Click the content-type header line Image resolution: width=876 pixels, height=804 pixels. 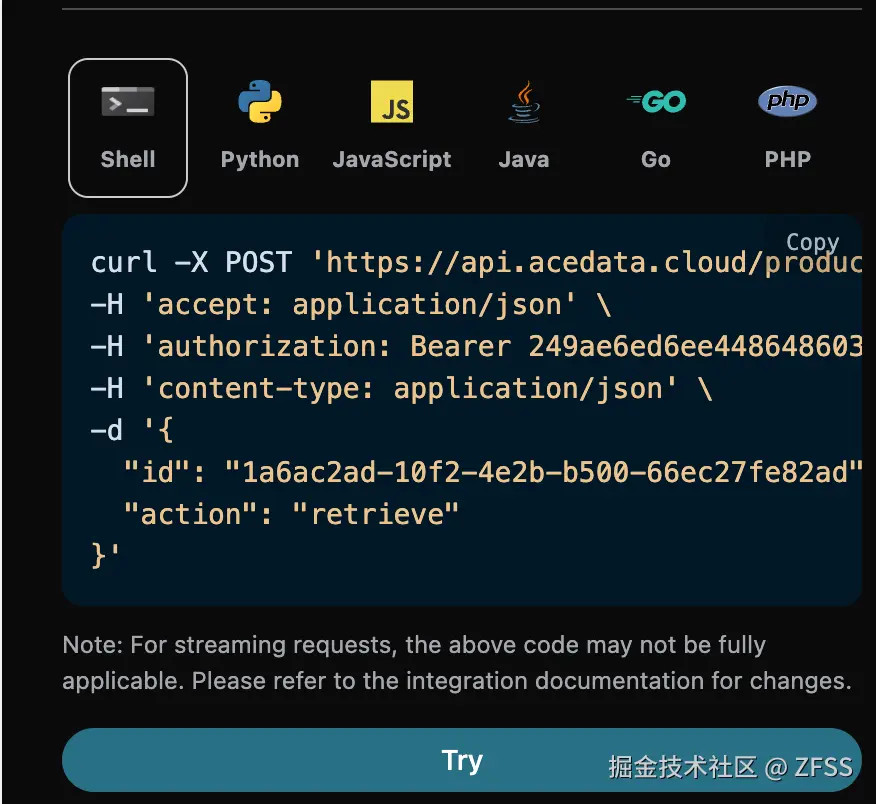coord(402,388)
